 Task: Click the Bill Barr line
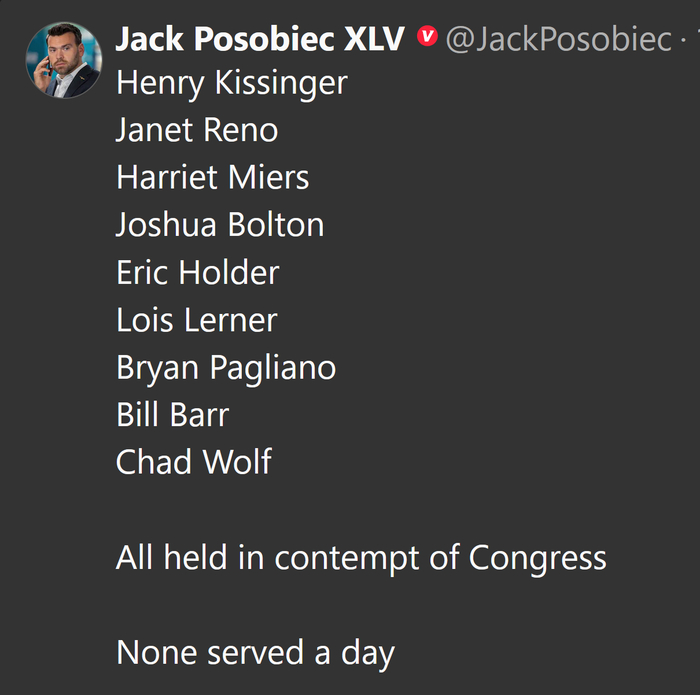173,415
